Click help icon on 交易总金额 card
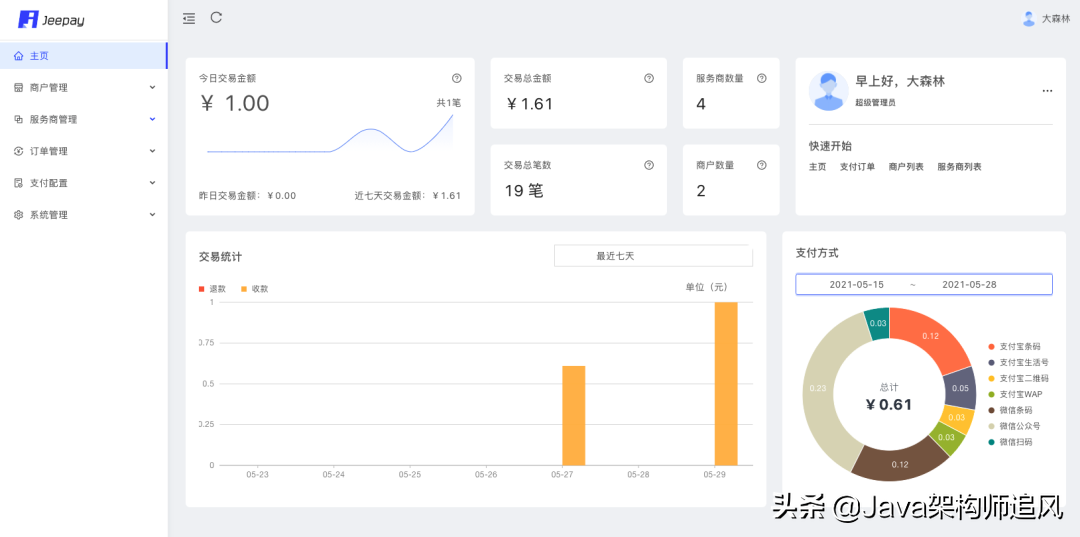 pos(649,78)
